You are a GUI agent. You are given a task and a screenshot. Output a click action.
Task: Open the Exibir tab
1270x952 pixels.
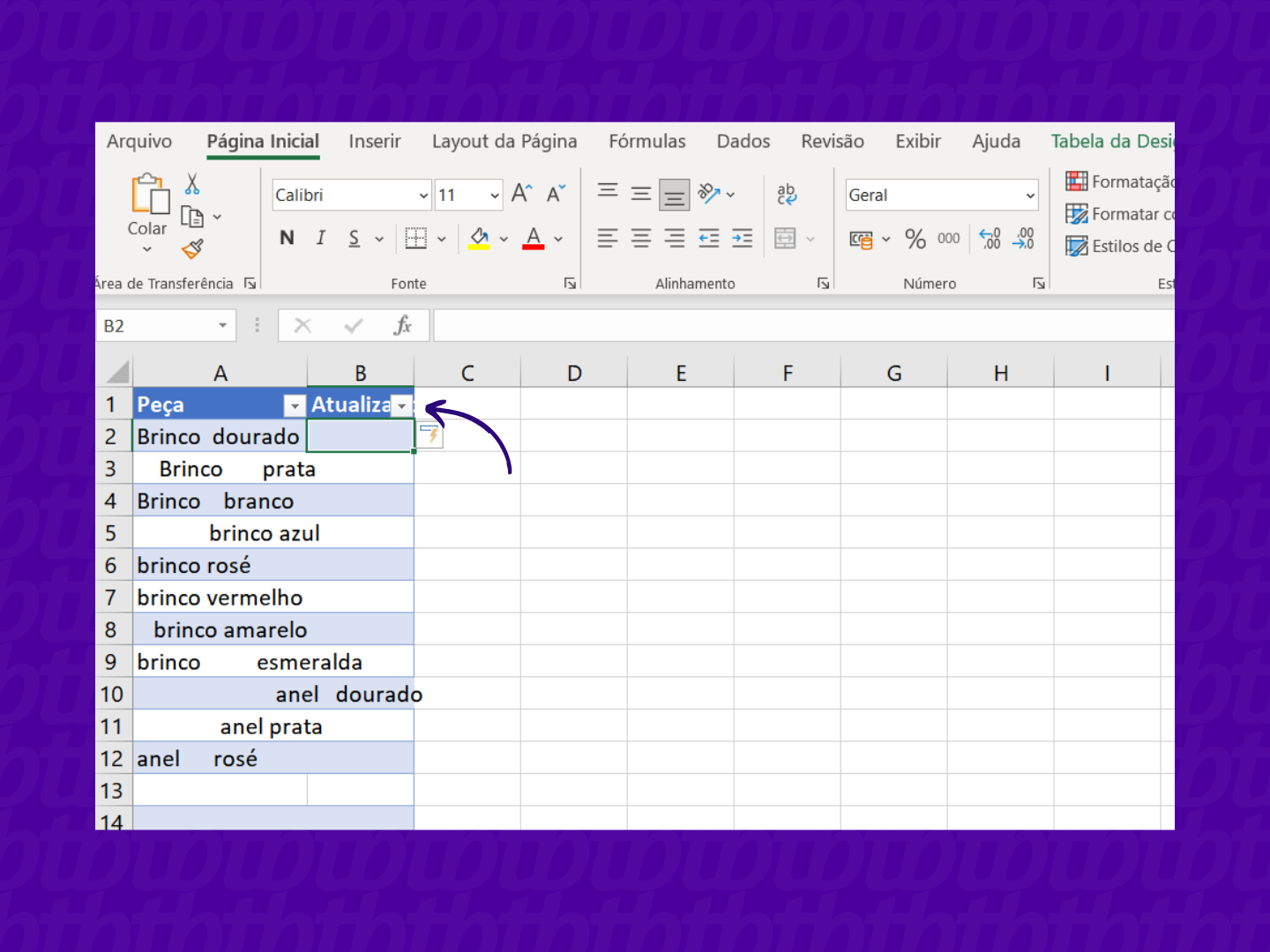point(918,141)
